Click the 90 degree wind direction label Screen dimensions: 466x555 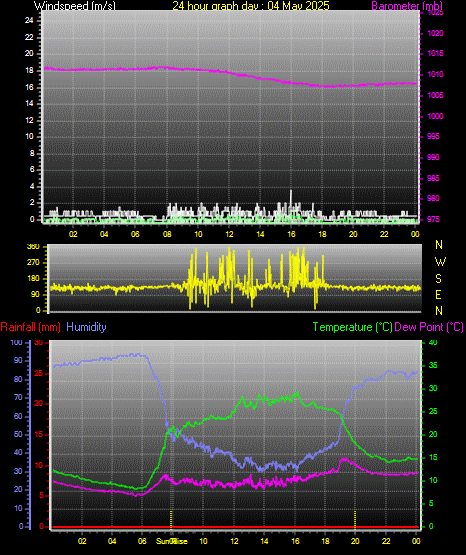[35, 294]
